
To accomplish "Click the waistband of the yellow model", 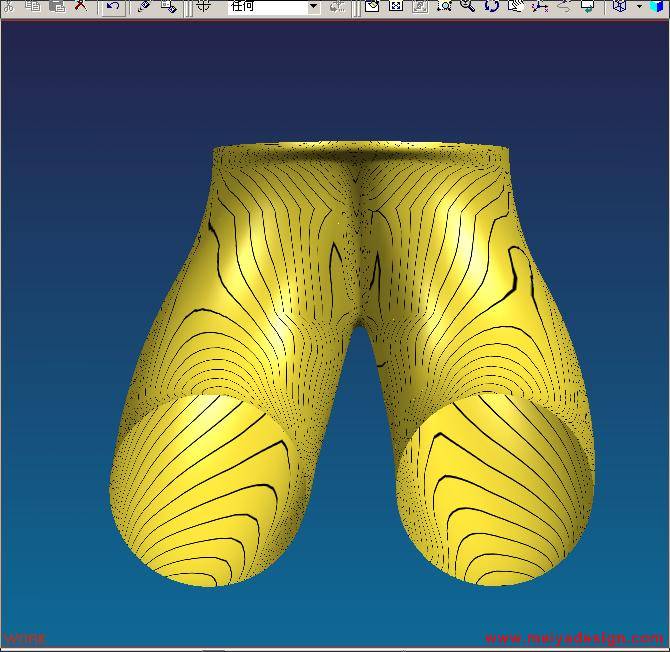I will pos(362,151).
